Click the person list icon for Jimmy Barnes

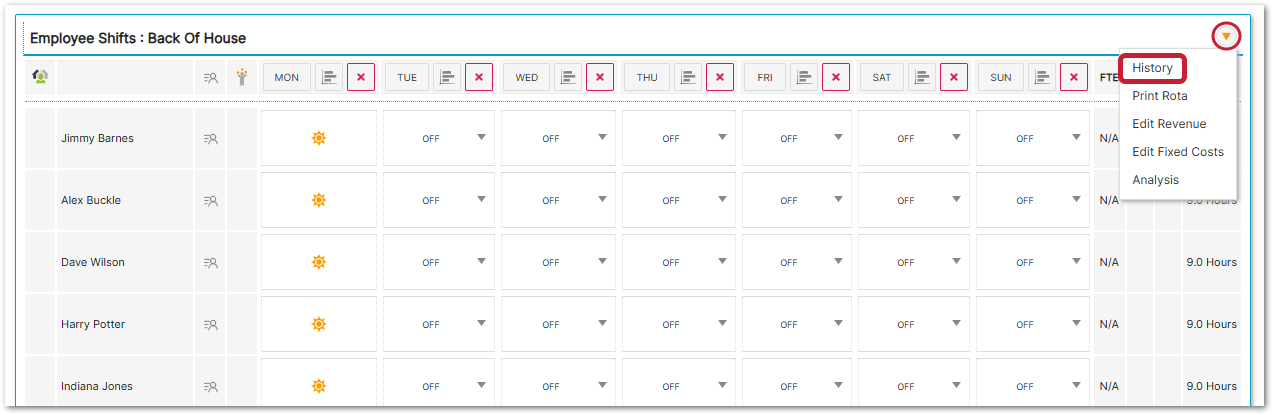click(x=211, y=139)
